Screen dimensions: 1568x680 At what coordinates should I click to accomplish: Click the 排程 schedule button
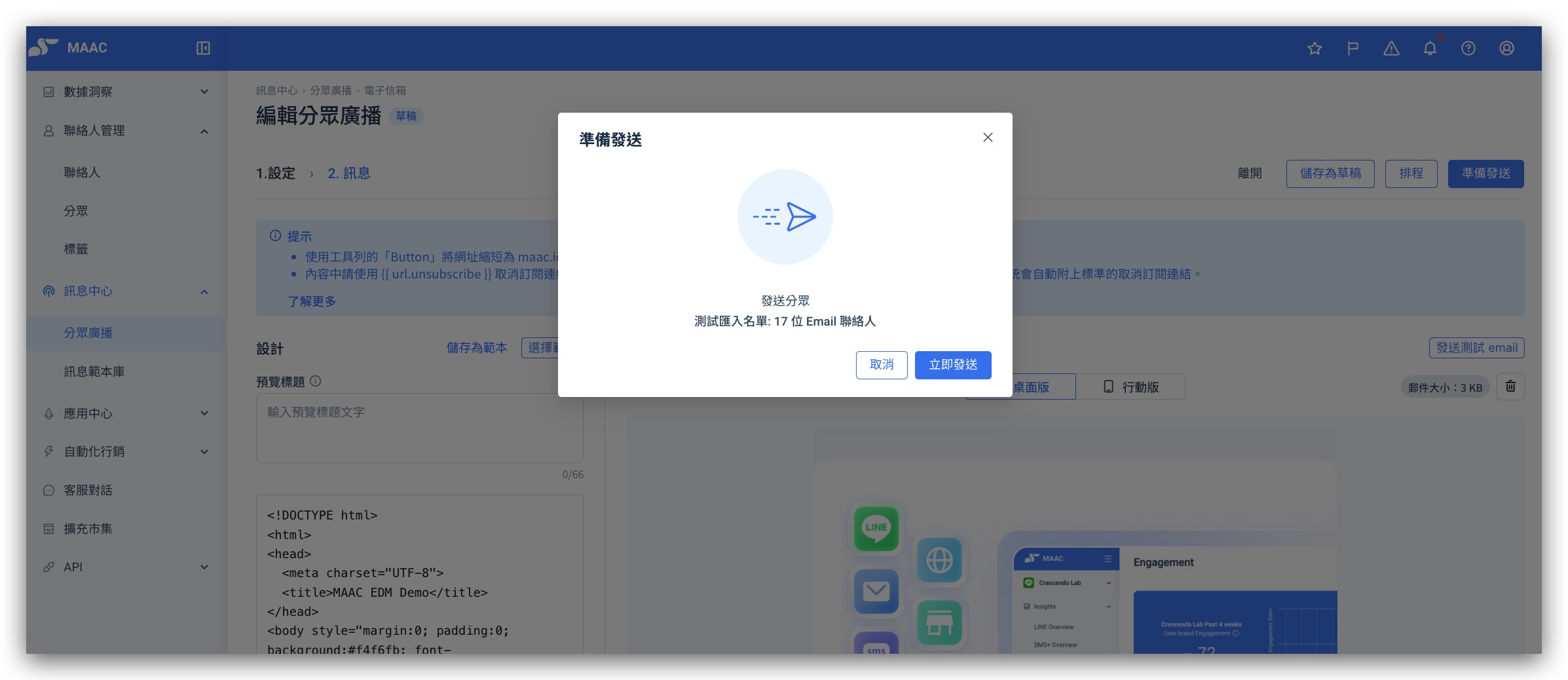click(x=1411, y=174)
